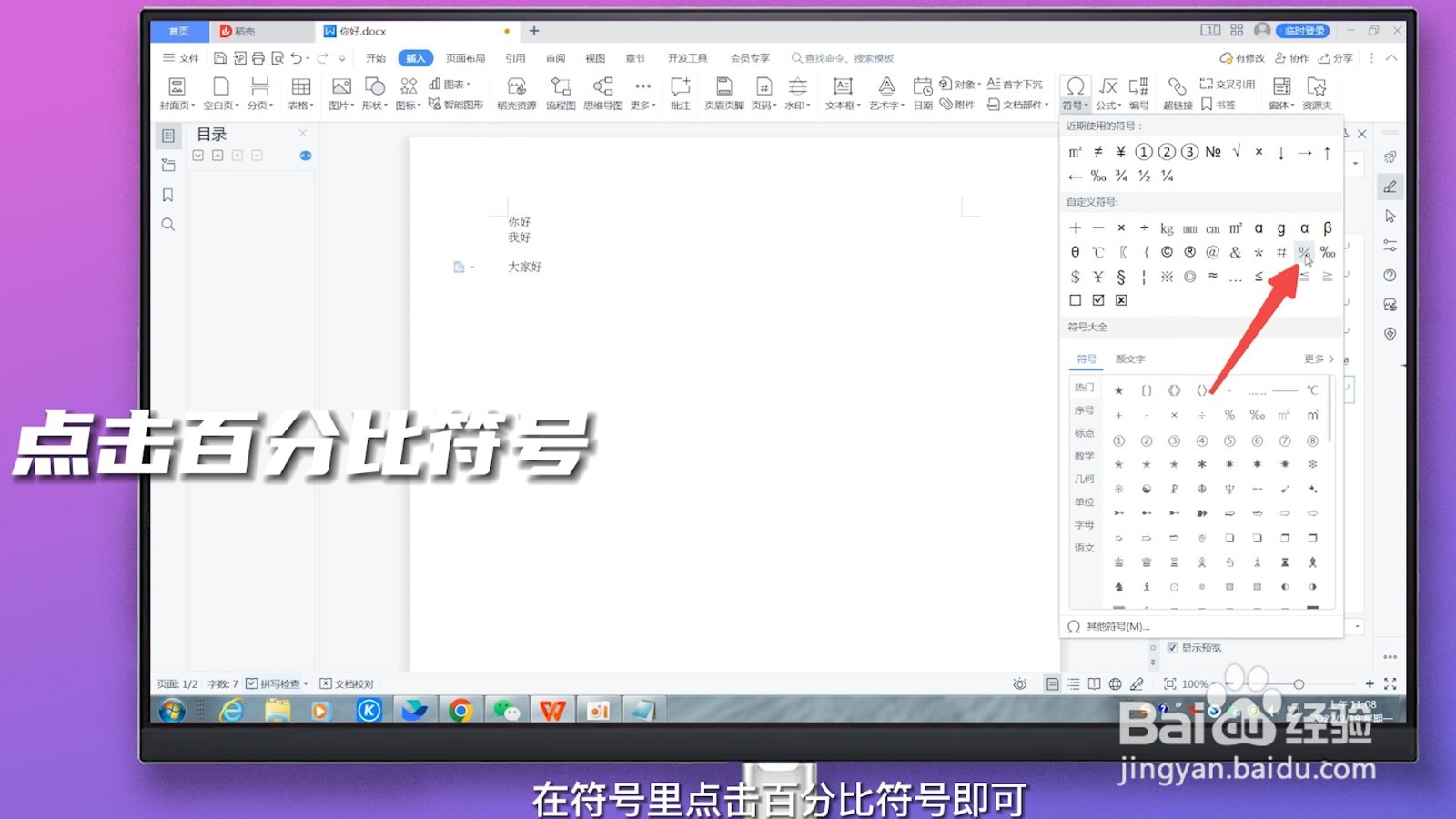Open the 你好.docx document tab
Screen dimensions: 1456x819
point(417,31)
